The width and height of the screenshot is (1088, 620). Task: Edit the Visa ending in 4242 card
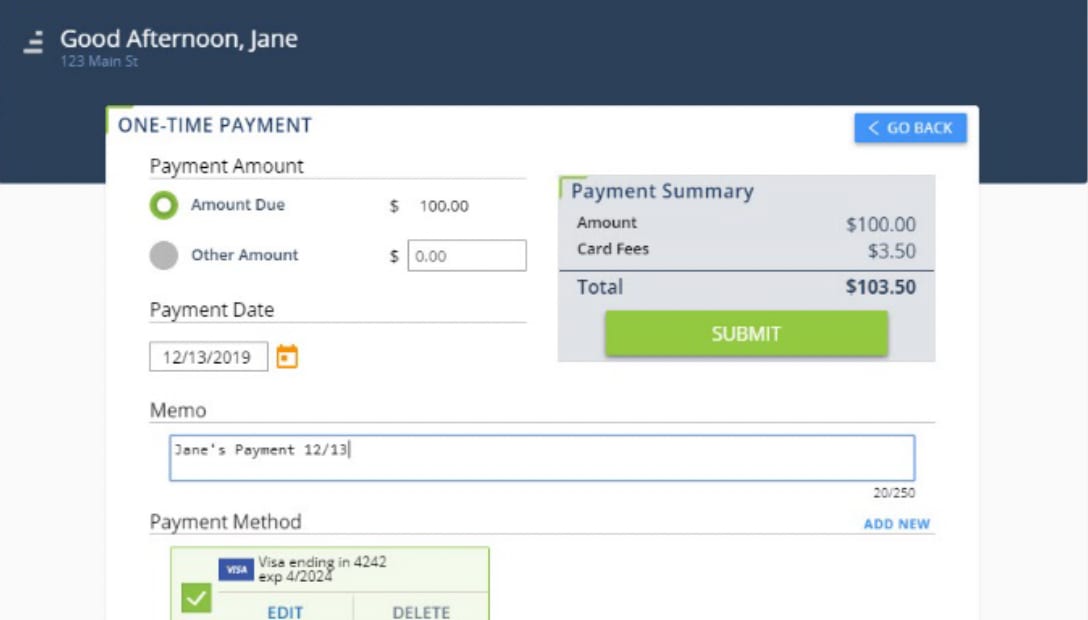(285, 612)
